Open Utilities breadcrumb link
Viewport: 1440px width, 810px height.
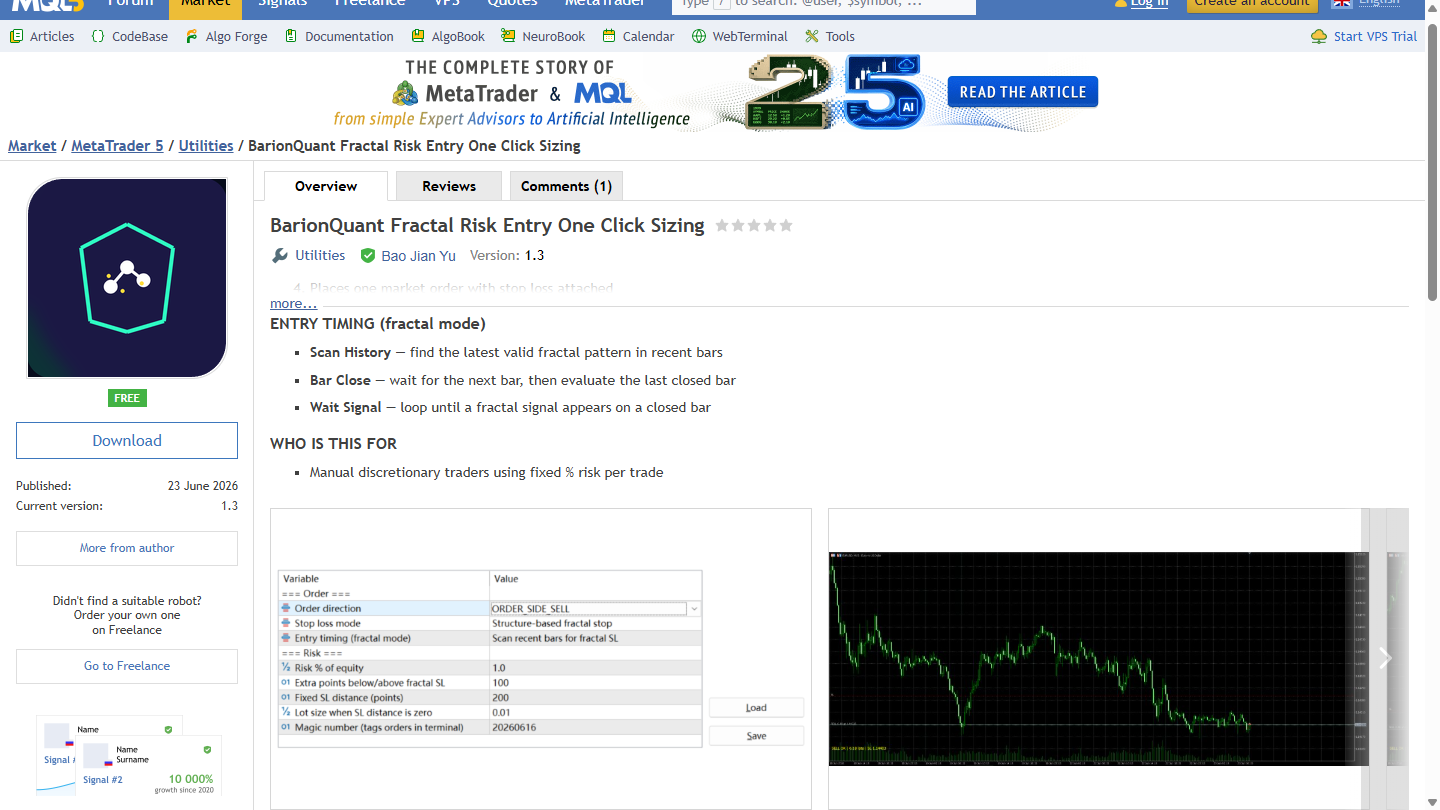coord(206,146)
